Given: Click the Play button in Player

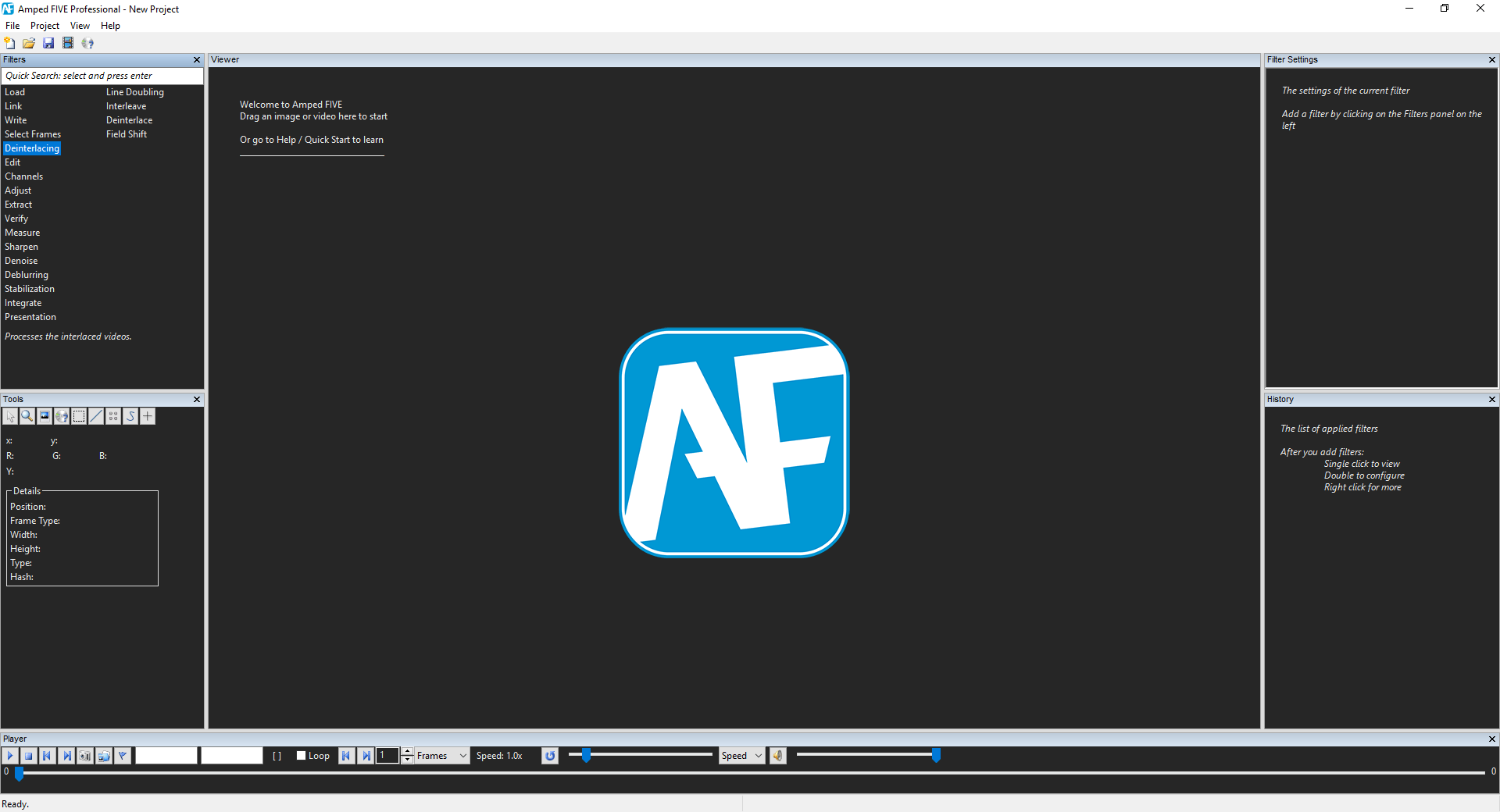Looking at the screenshot, I should (10, 756).
